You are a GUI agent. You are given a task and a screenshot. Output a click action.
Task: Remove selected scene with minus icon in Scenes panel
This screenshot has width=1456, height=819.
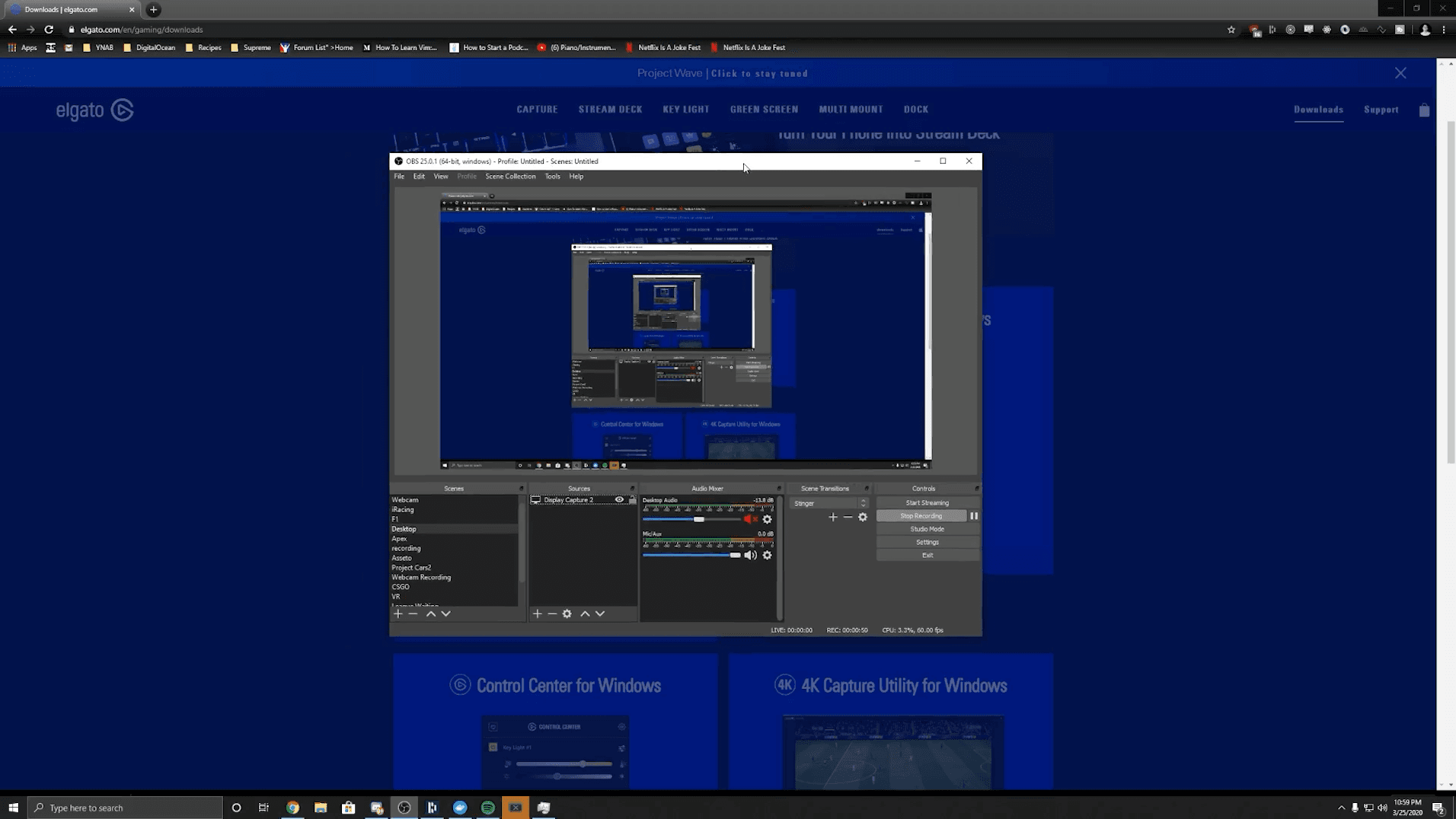coord(413,613)
